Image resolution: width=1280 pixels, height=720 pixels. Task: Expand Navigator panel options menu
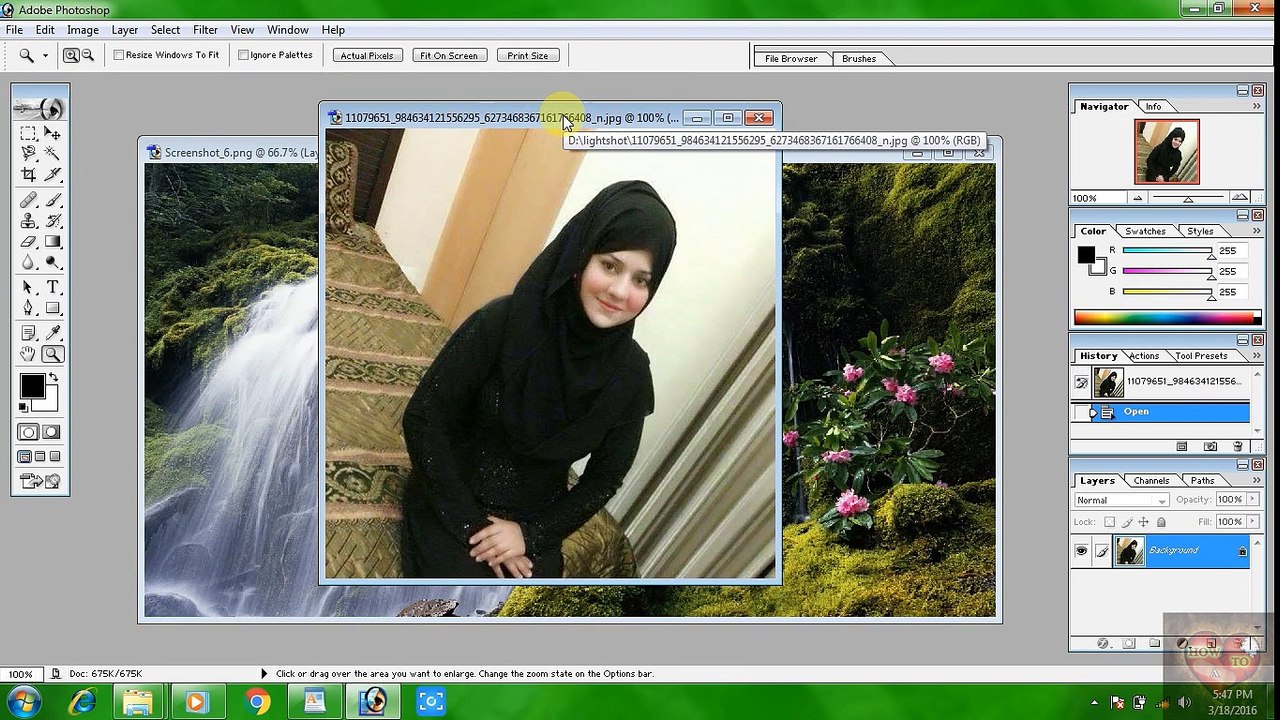[1257, 105]
